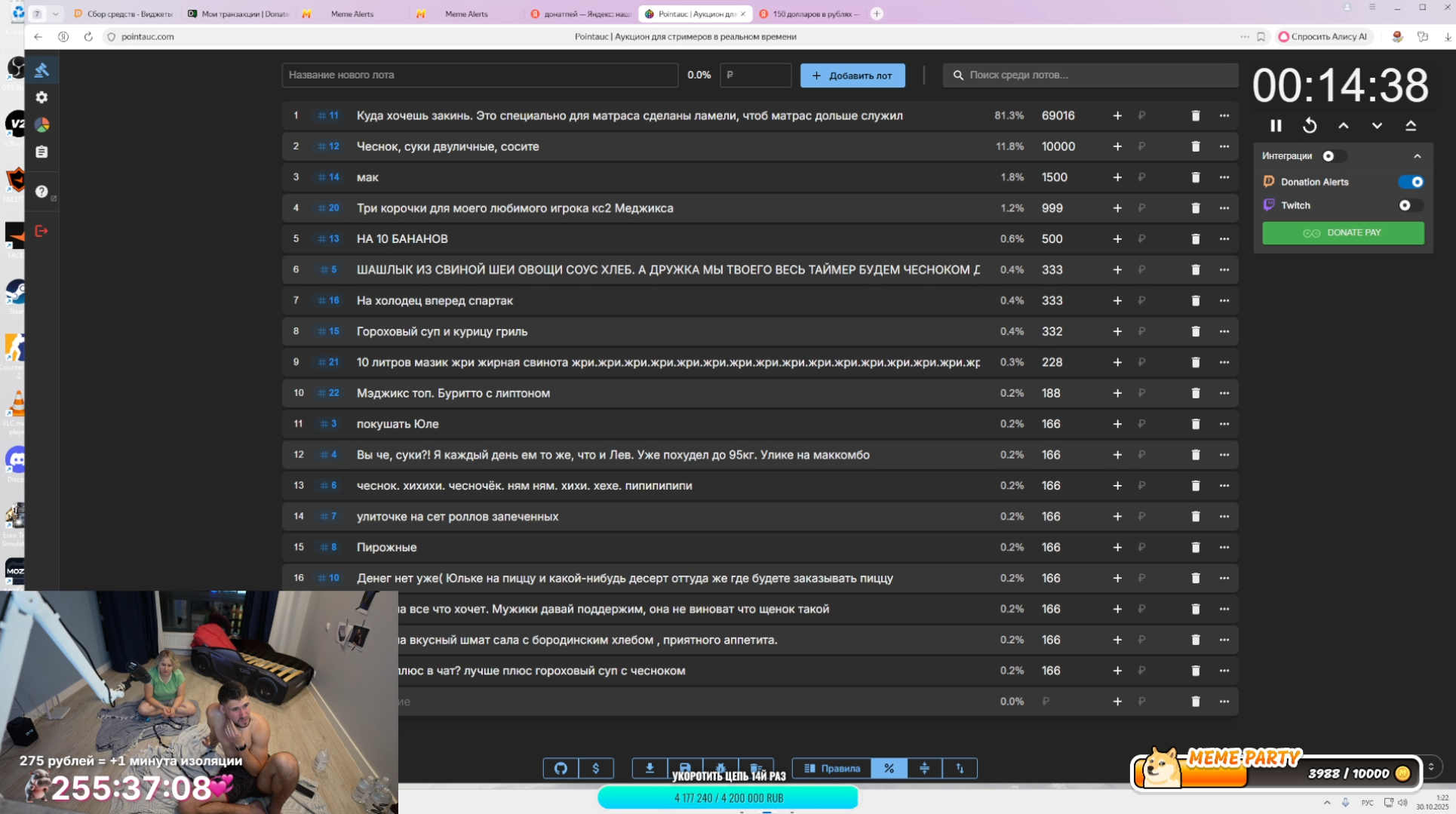This screenshot has width=1456, height=814.
Task: Open the browser tab list dropdown arrow
Action: (55, 14)
